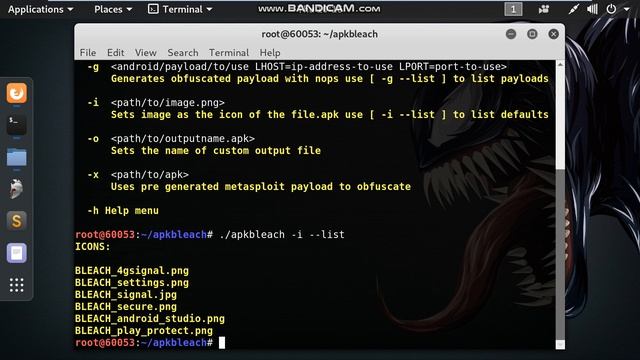
Task: Open the File menu in the terminal
Action: (x=88, y=53)
